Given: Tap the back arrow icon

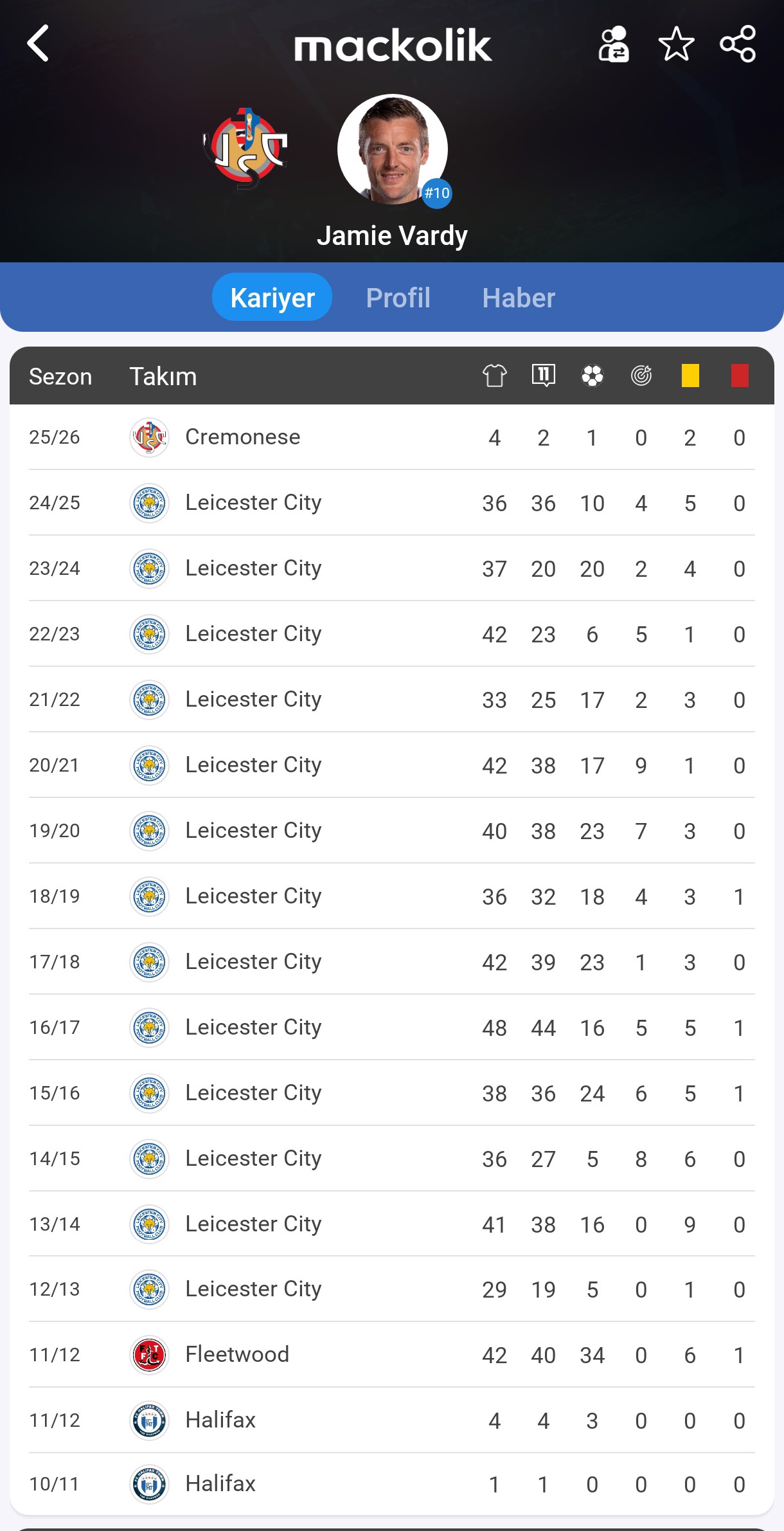Looking at the screenshot, I should (x=39, y=44).
